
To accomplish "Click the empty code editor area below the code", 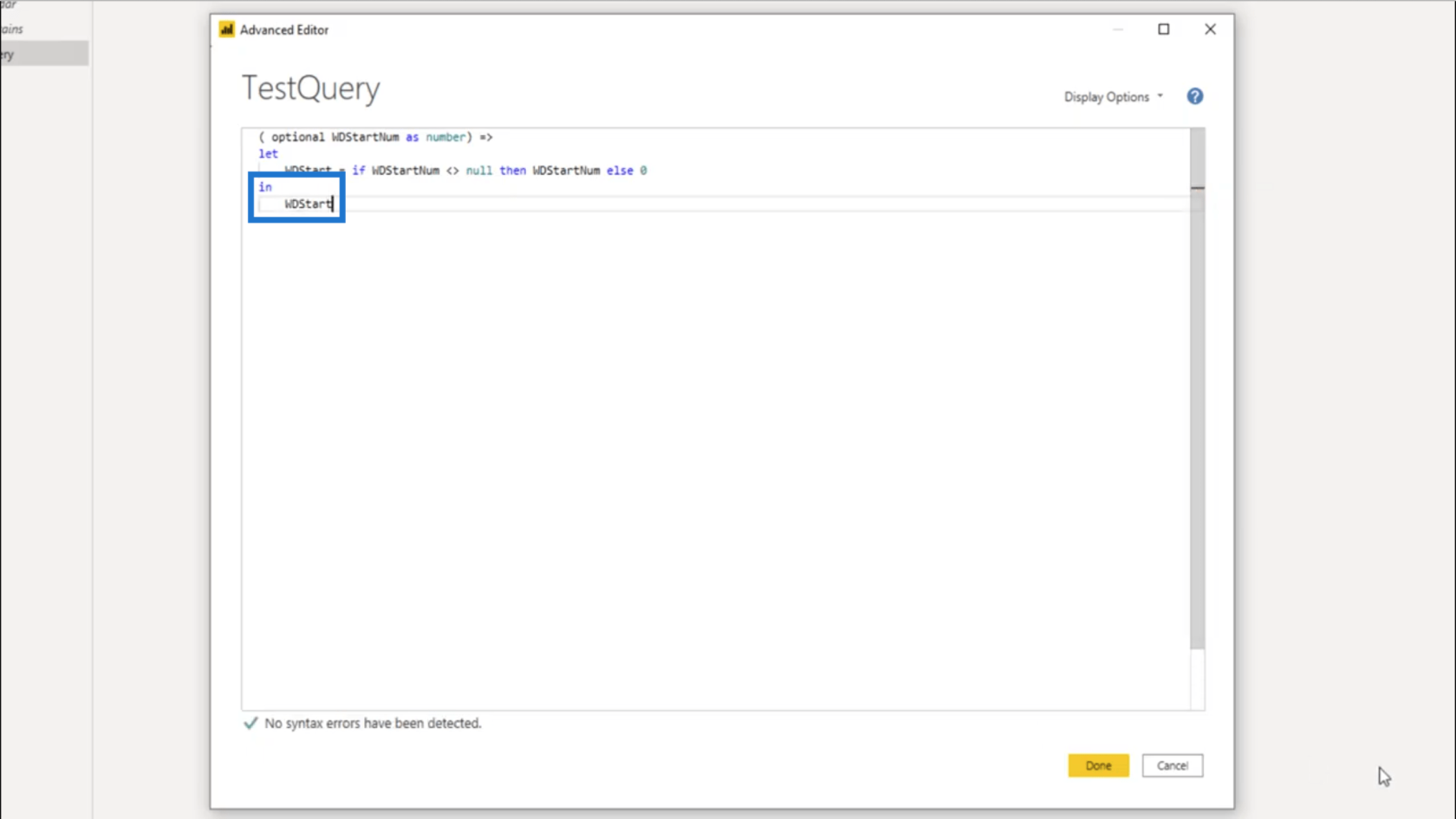I will pyautogui.click(x=716, y=459).
